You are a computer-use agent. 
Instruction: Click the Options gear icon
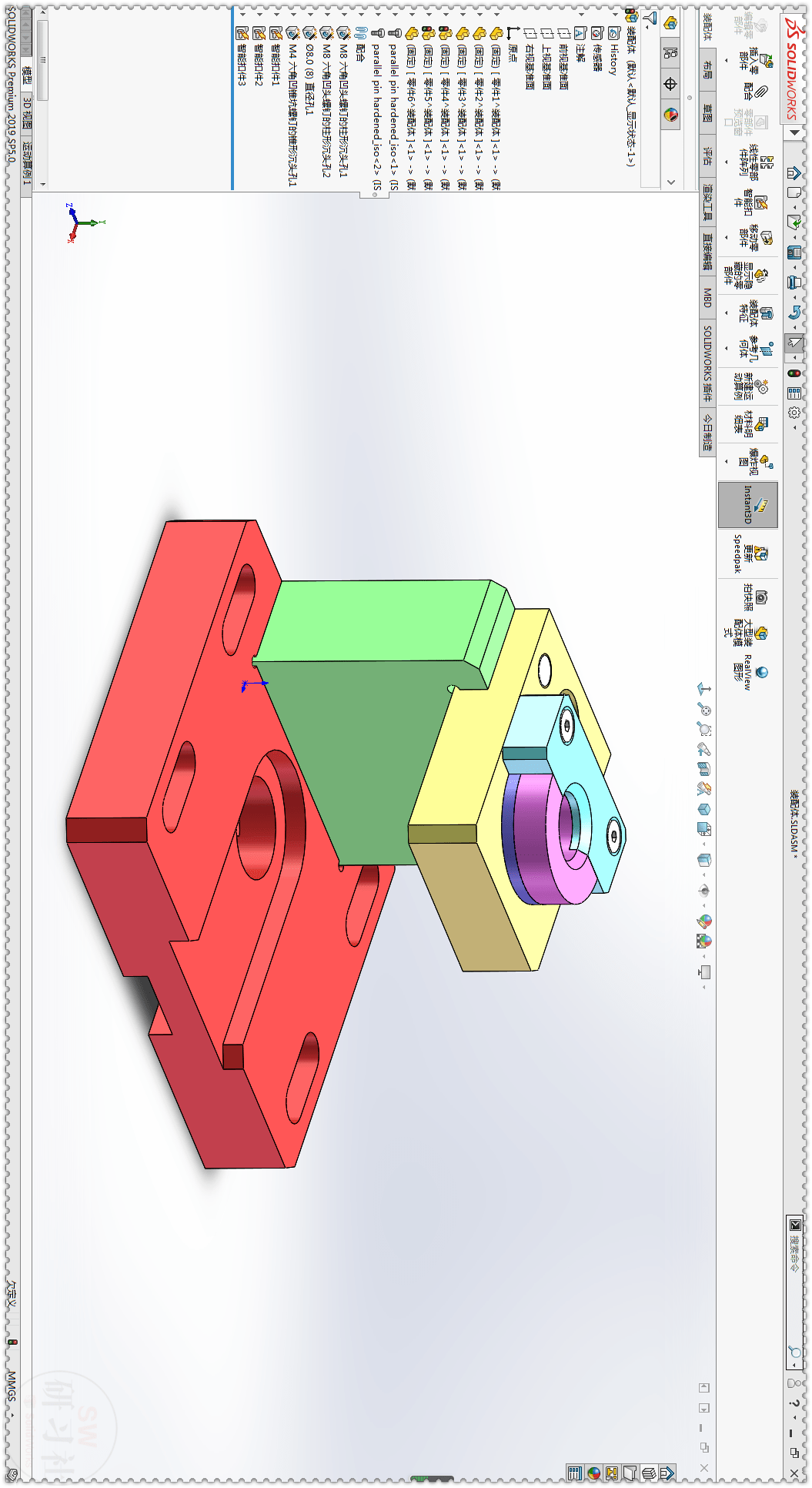794,413
